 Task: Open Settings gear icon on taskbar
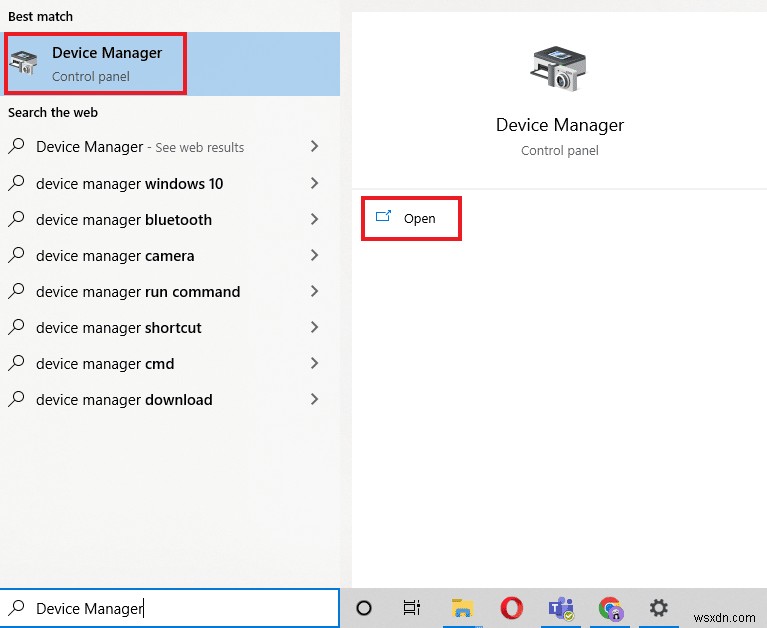658,607
